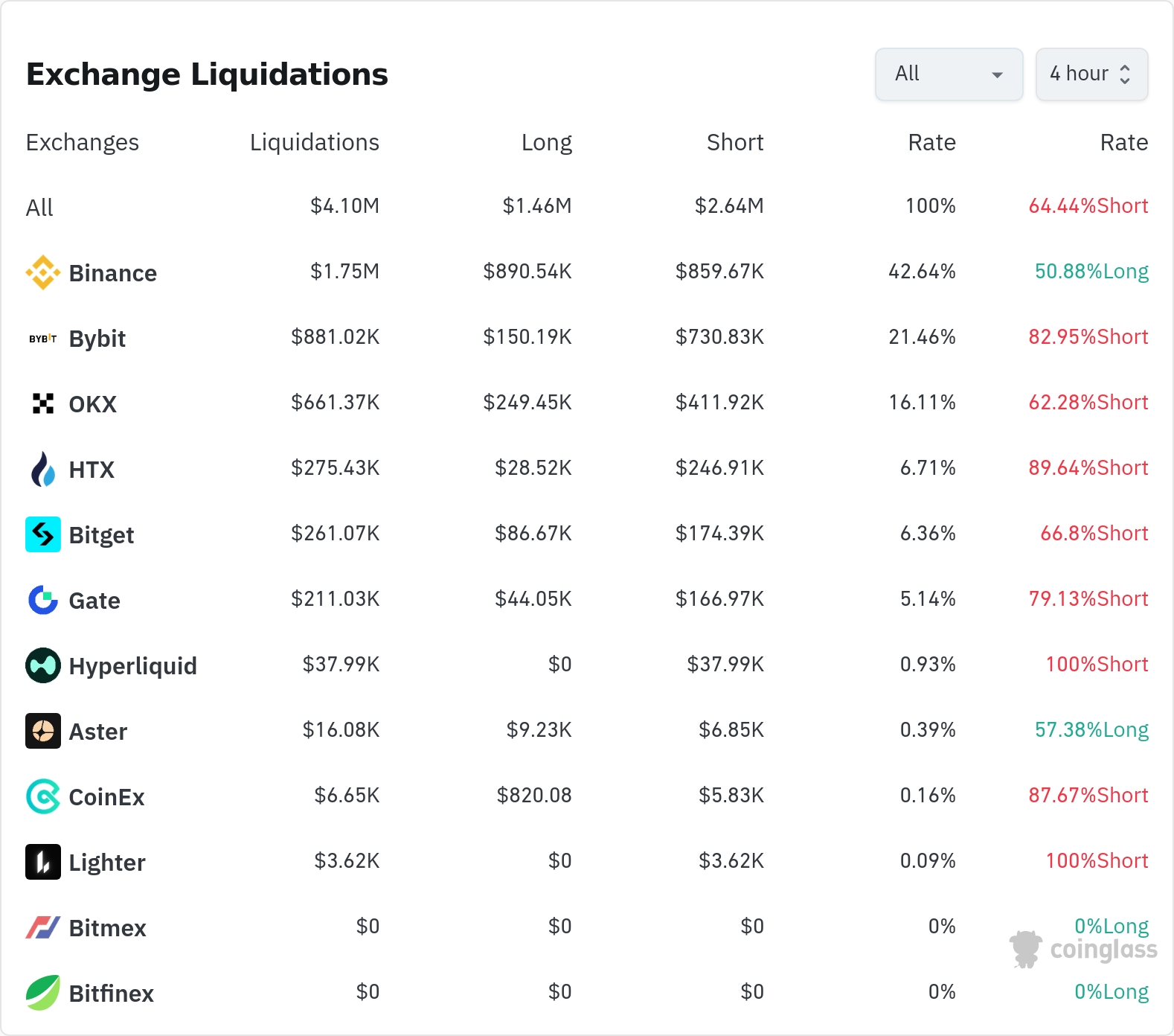Click the Bitfinex leaf logo icon

click(x=43, y=993)
